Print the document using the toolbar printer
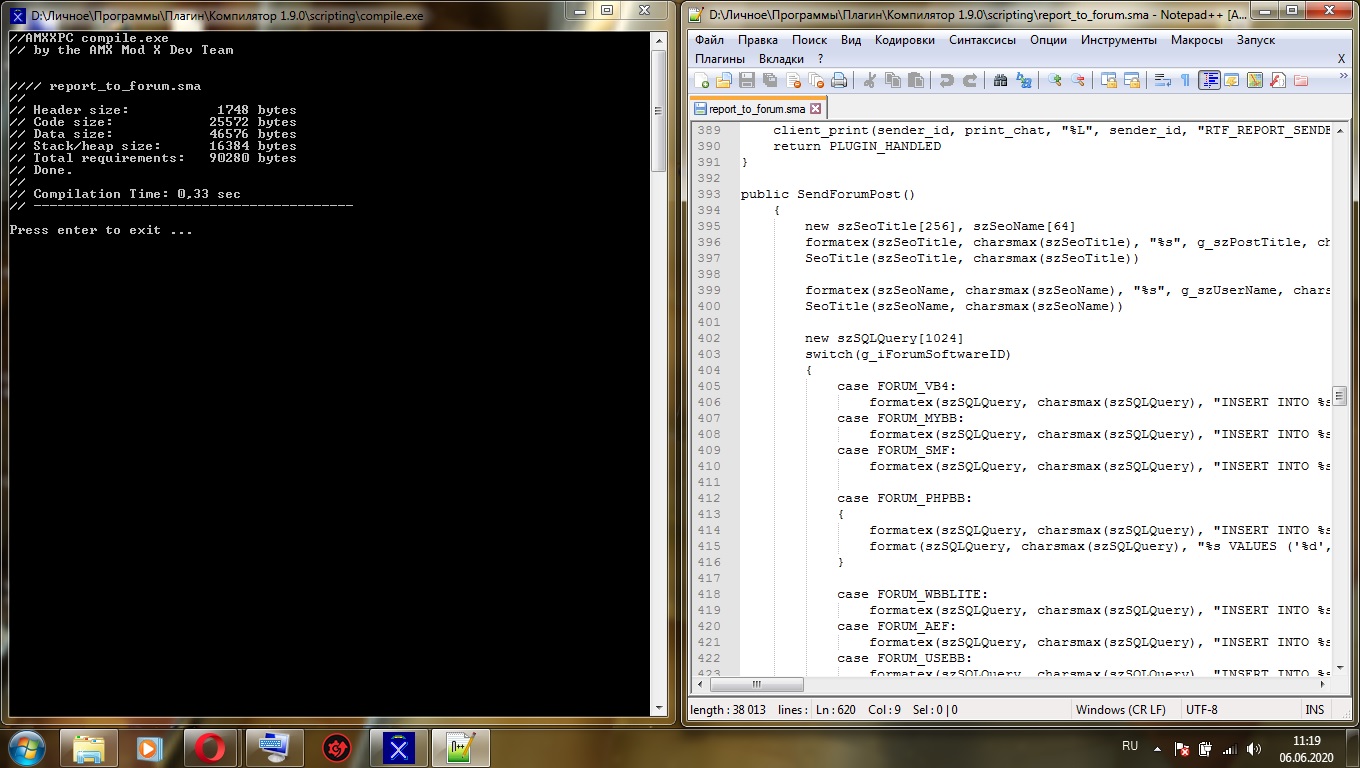The height and width of the screenshot is (768, 1360). tap(839, 81)
